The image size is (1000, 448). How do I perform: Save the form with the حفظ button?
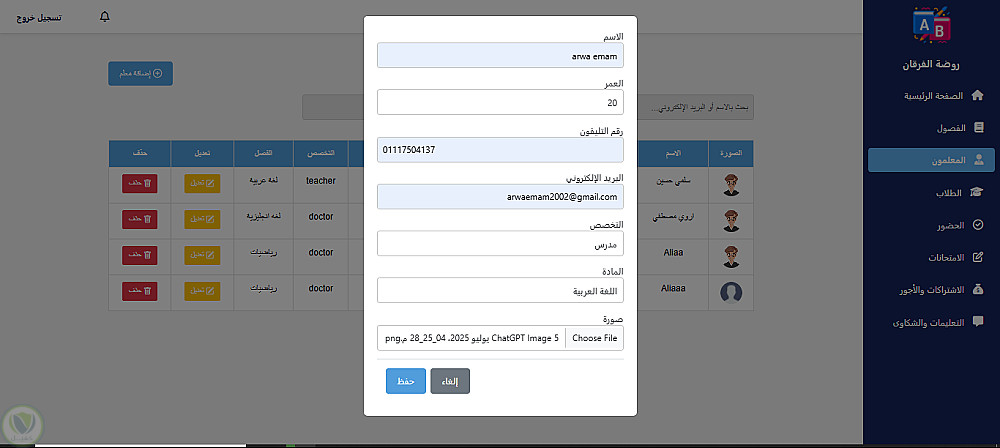(405, 381)
